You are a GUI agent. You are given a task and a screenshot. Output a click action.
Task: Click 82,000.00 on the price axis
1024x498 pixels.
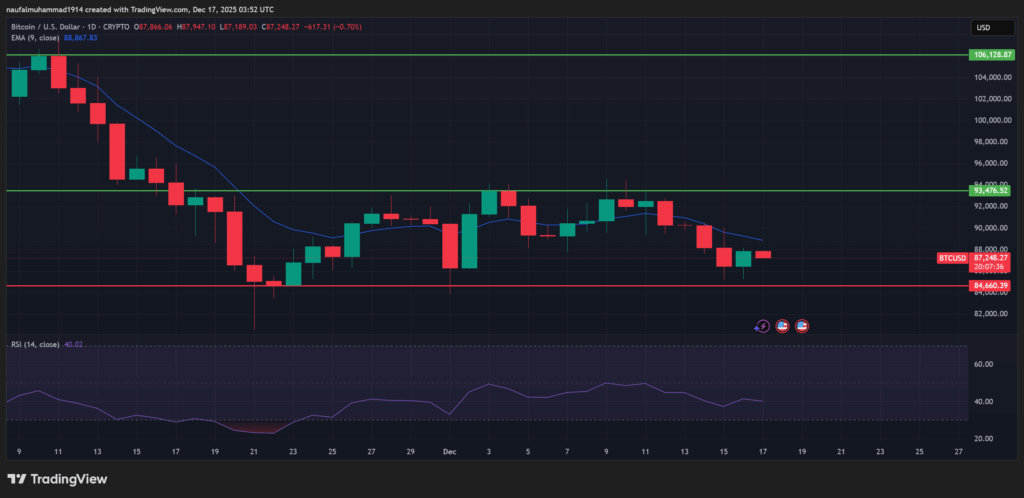993,314
